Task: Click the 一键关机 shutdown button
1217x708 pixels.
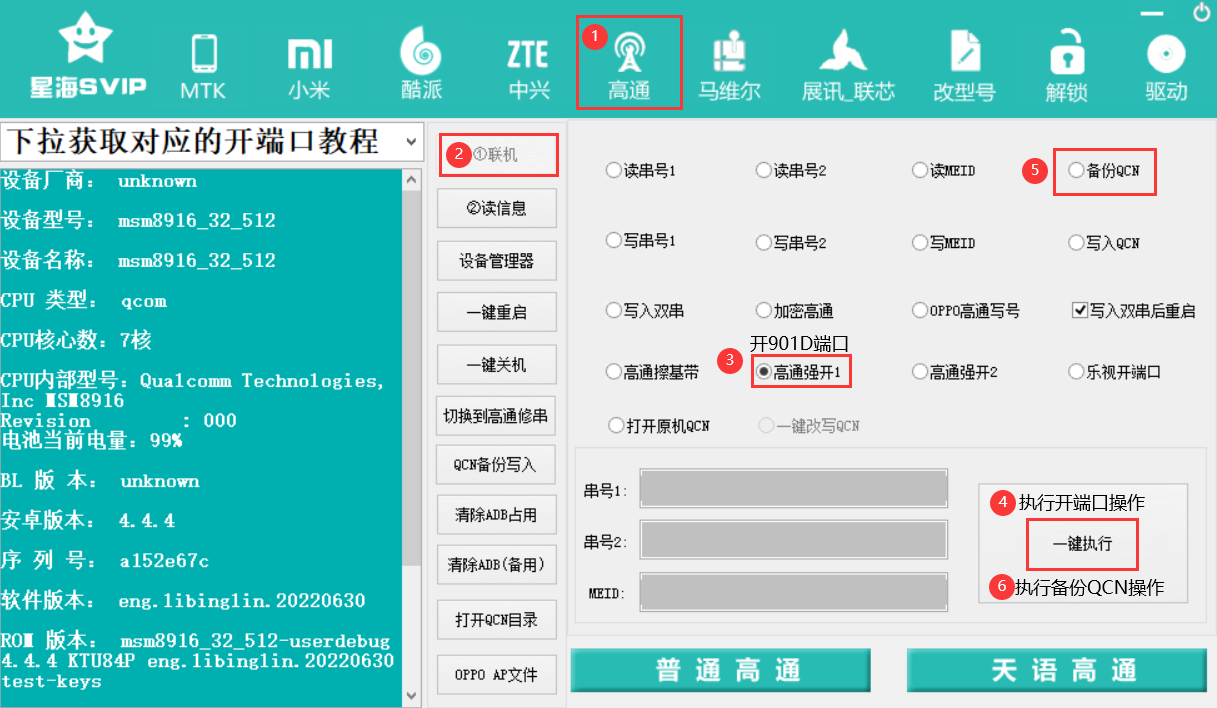Action: pyautogui.click(x=497, y=365)
